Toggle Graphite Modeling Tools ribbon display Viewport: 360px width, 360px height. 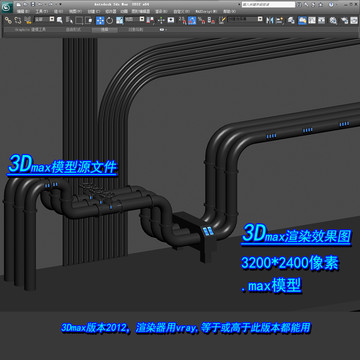tap(303, 20)
